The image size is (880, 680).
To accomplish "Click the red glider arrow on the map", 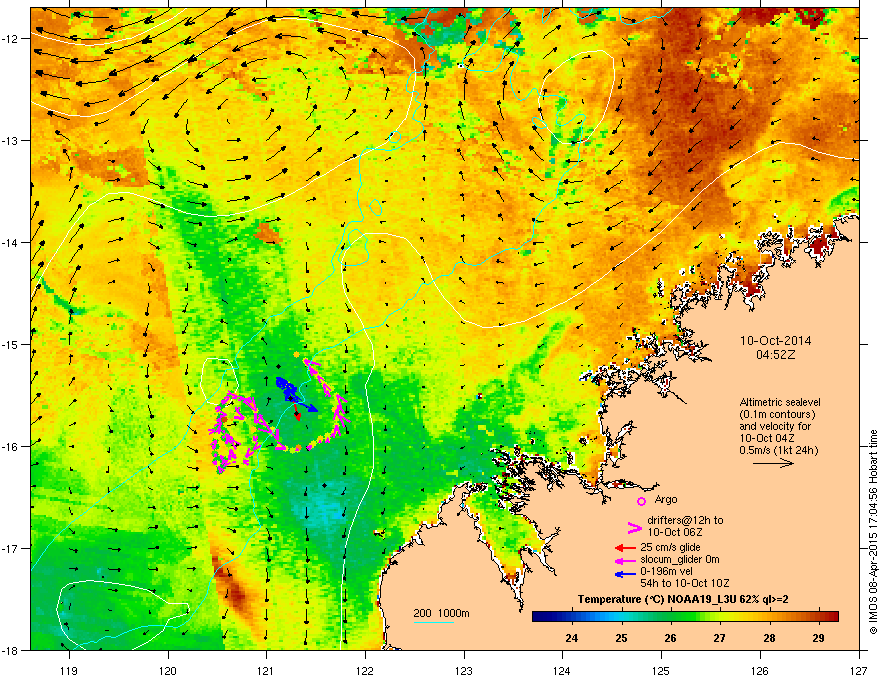I will click(297, 412).
